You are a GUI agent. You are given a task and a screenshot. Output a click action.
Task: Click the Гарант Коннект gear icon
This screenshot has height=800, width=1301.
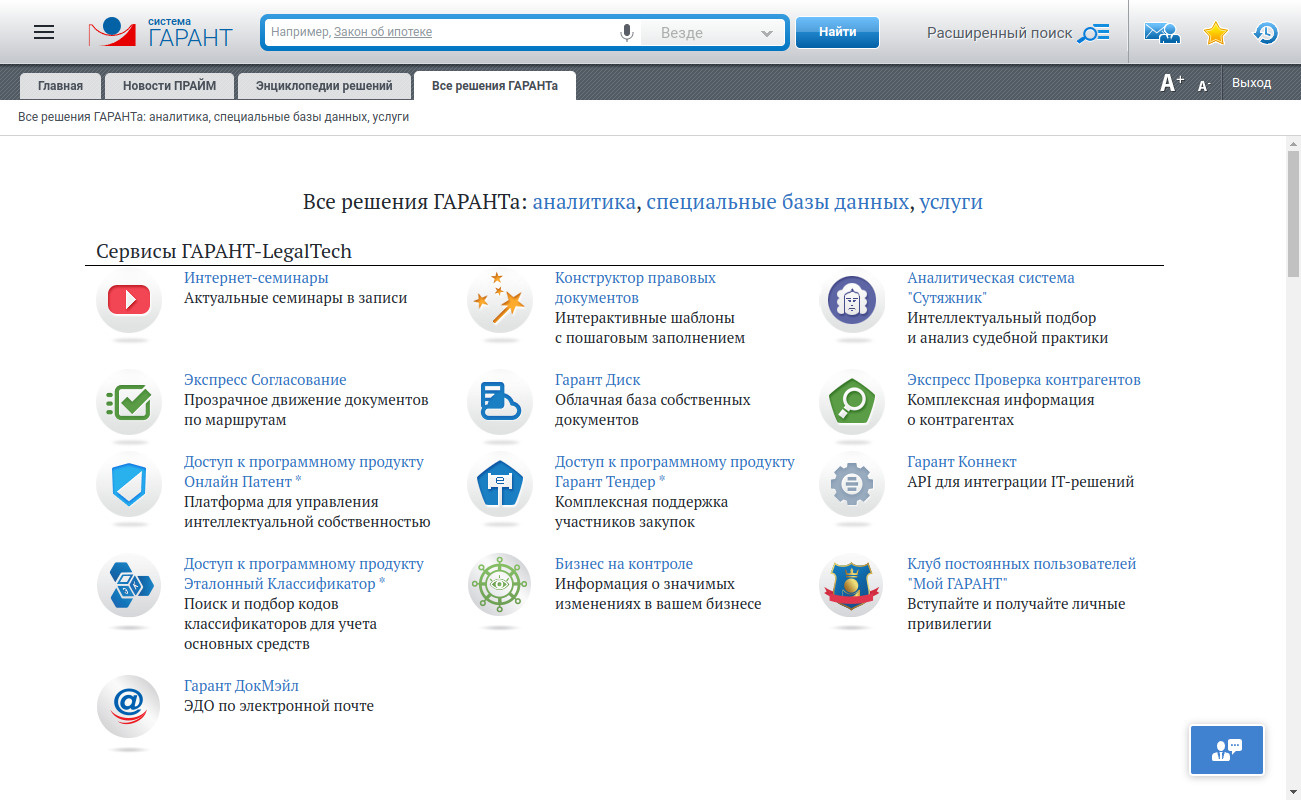pos(852,484)
